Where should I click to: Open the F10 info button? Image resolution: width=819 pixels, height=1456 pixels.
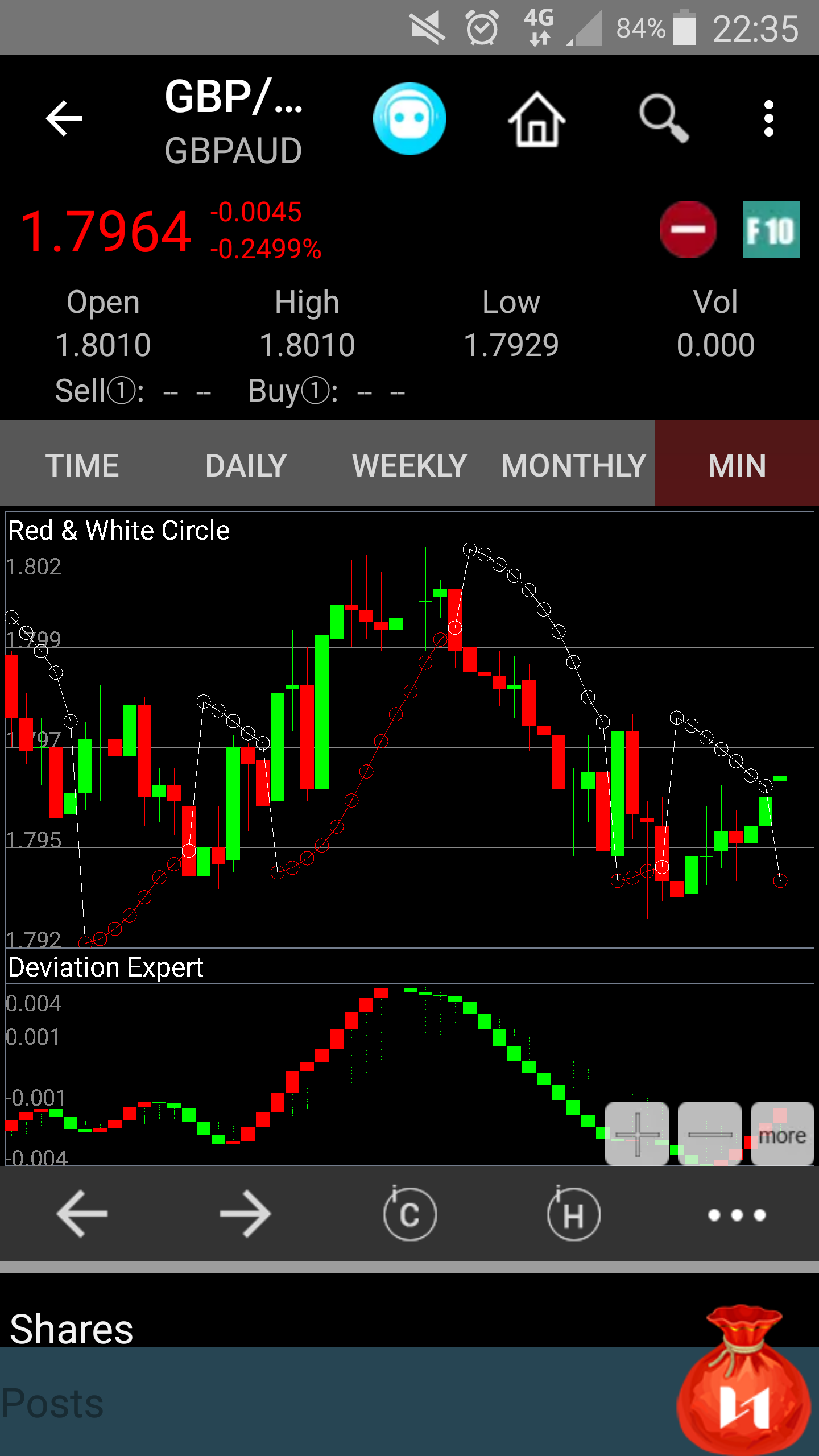click(x=771, y=229)
